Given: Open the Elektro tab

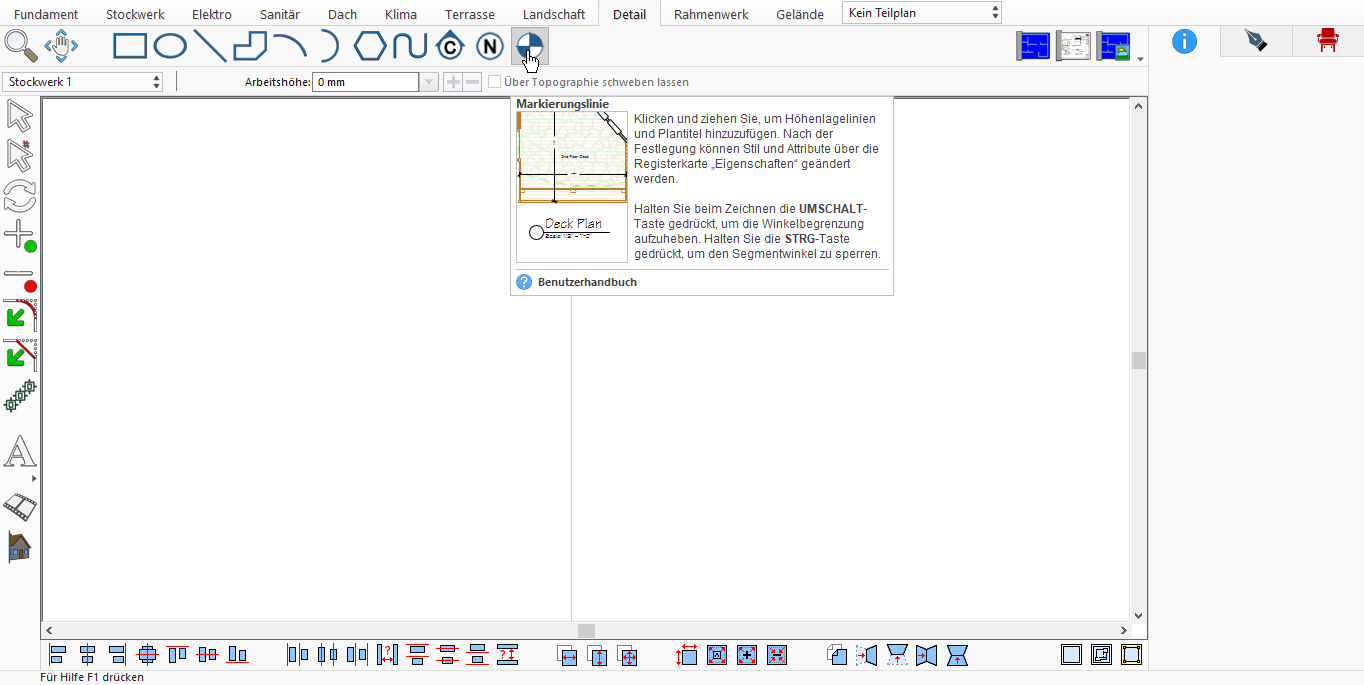Looking at the screenshot, I should coord(212,14).
